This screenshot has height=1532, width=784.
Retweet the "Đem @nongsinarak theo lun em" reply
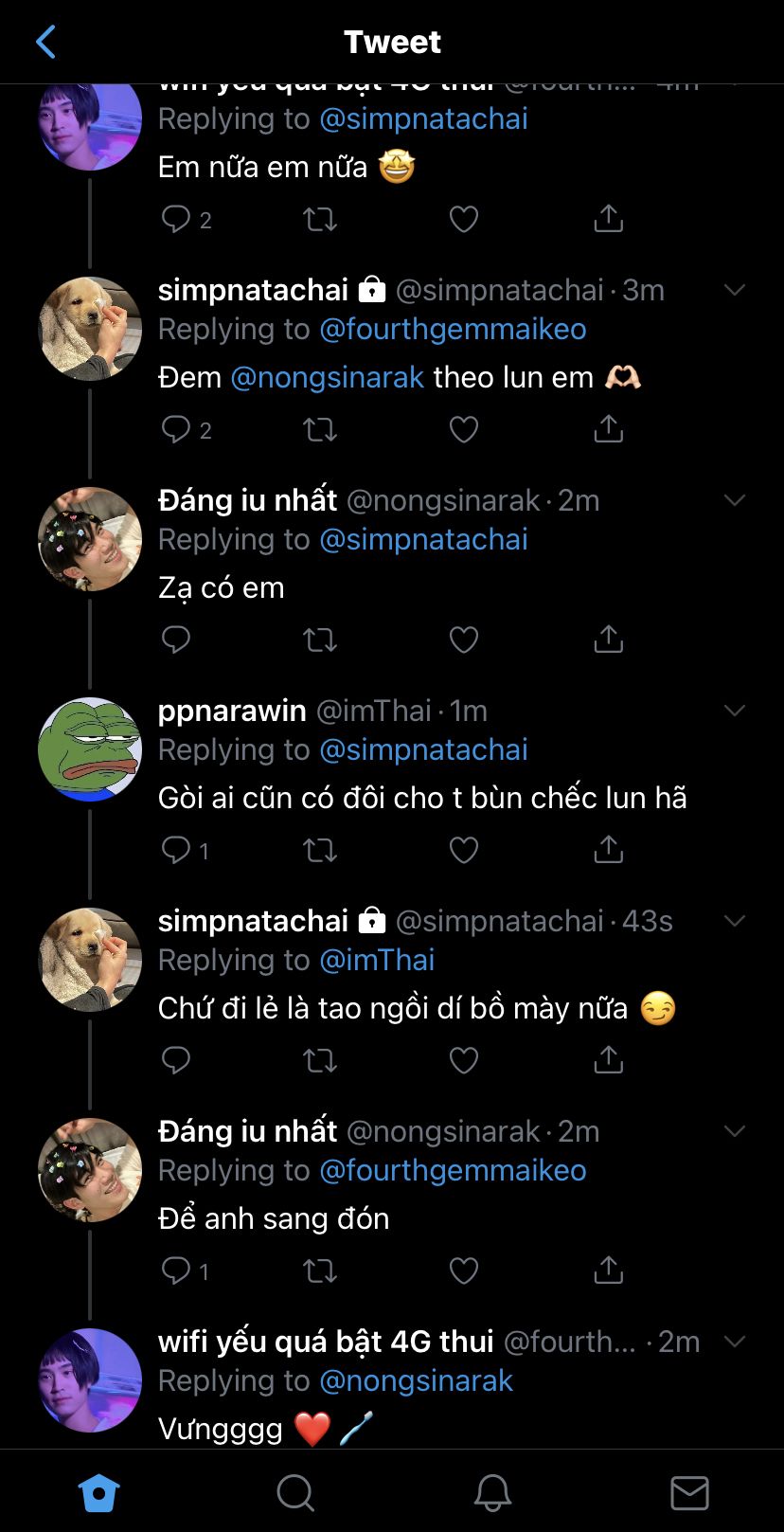[319, 430]
